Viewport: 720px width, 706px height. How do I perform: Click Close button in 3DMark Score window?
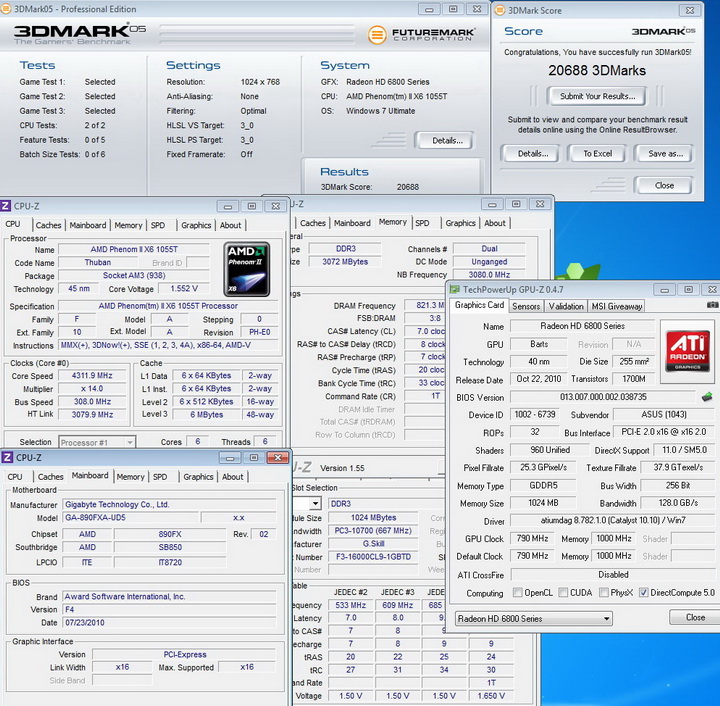[664, 185]
